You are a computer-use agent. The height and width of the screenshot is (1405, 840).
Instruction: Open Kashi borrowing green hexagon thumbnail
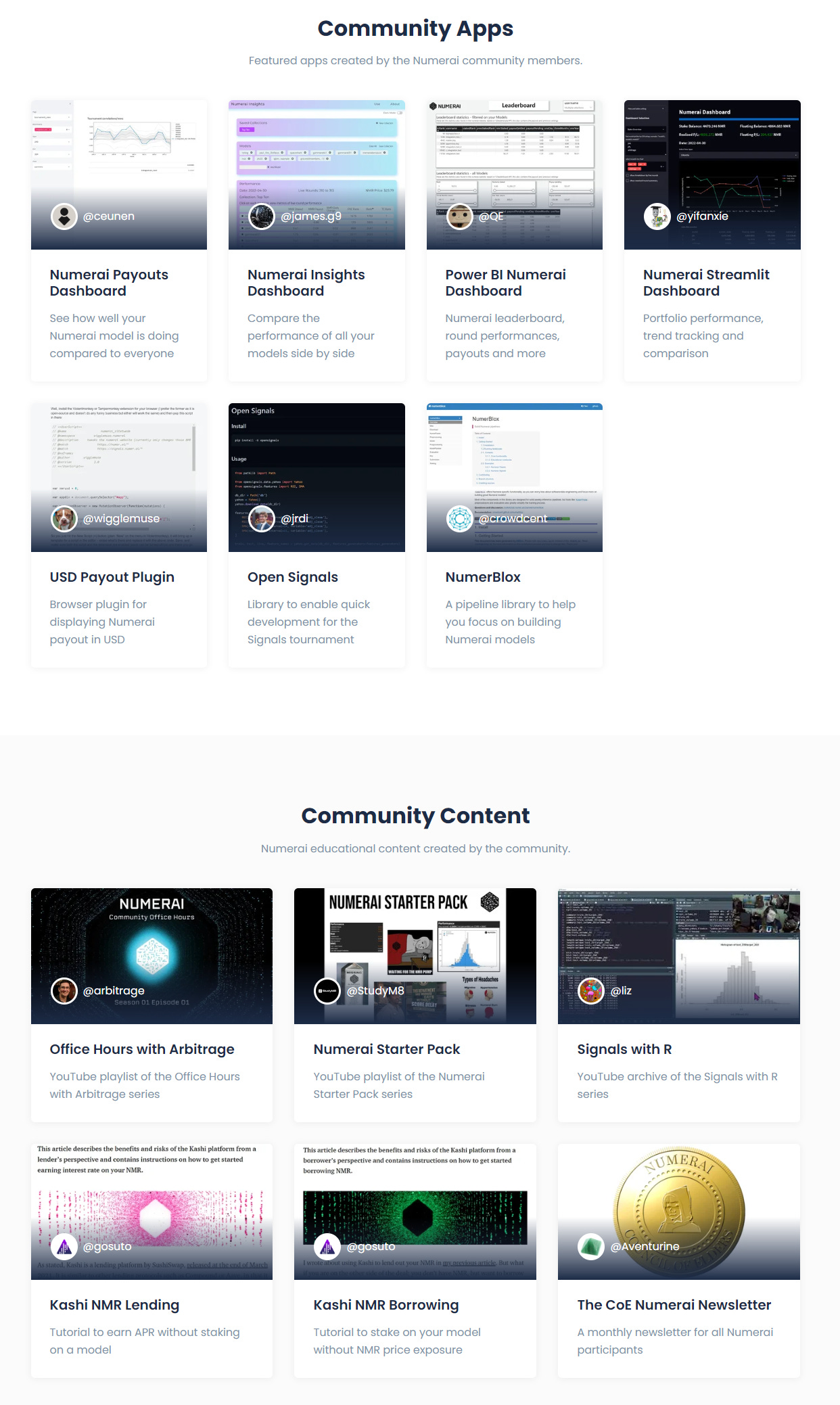tap(415, 1212)
